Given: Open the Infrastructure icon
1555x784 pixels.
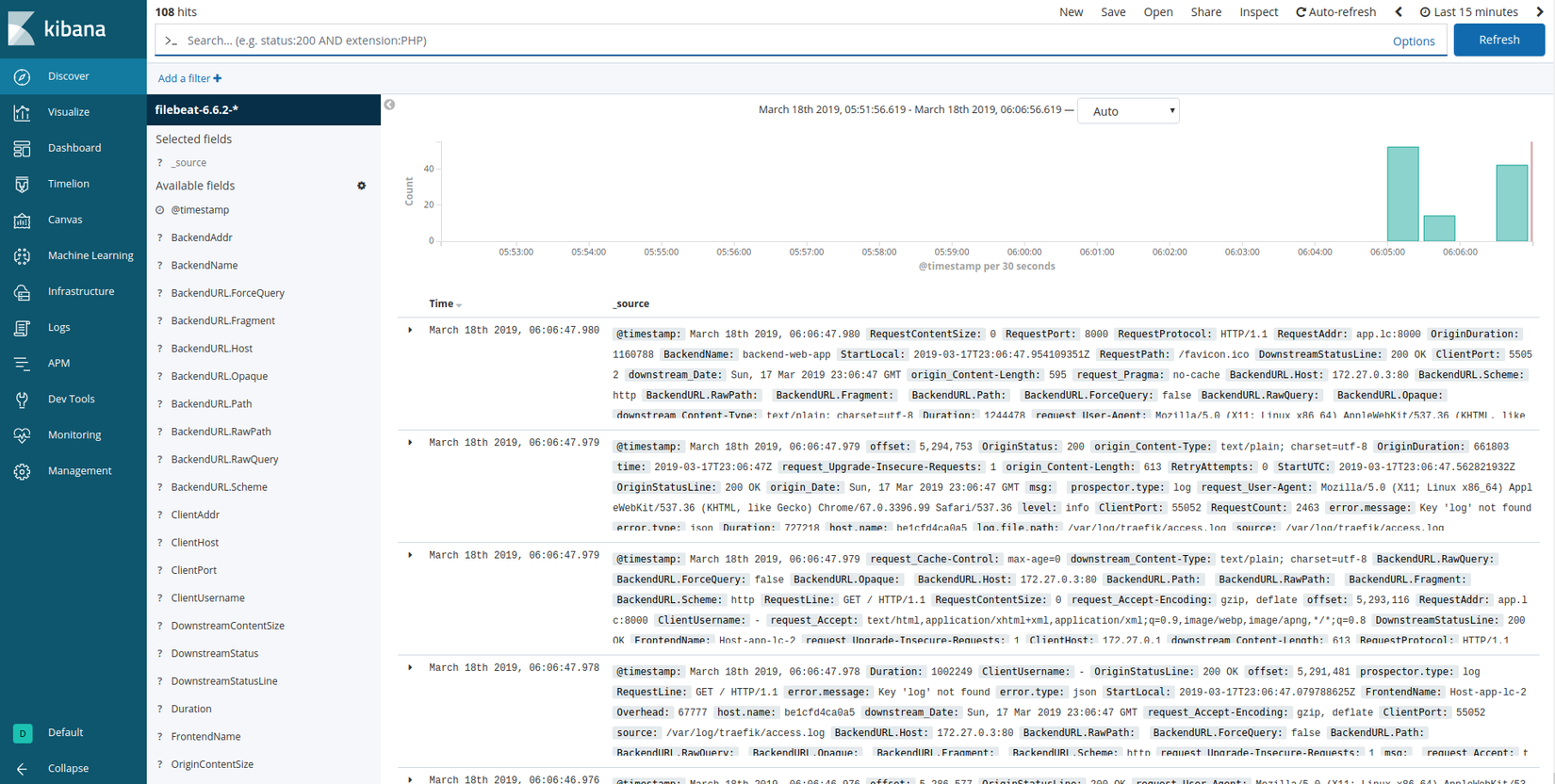Looking at the screenshot, I should pos(22,291).
